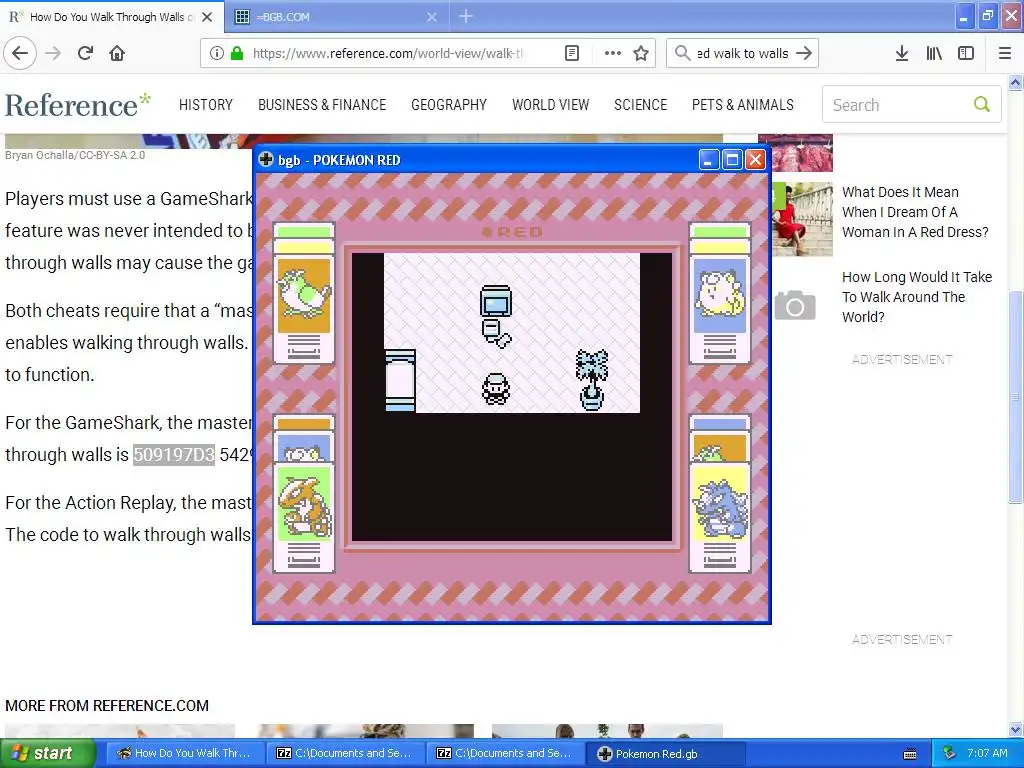
Task: Open first C:\Documents and Se... taskbar item
Action: (x=344, y=753)
